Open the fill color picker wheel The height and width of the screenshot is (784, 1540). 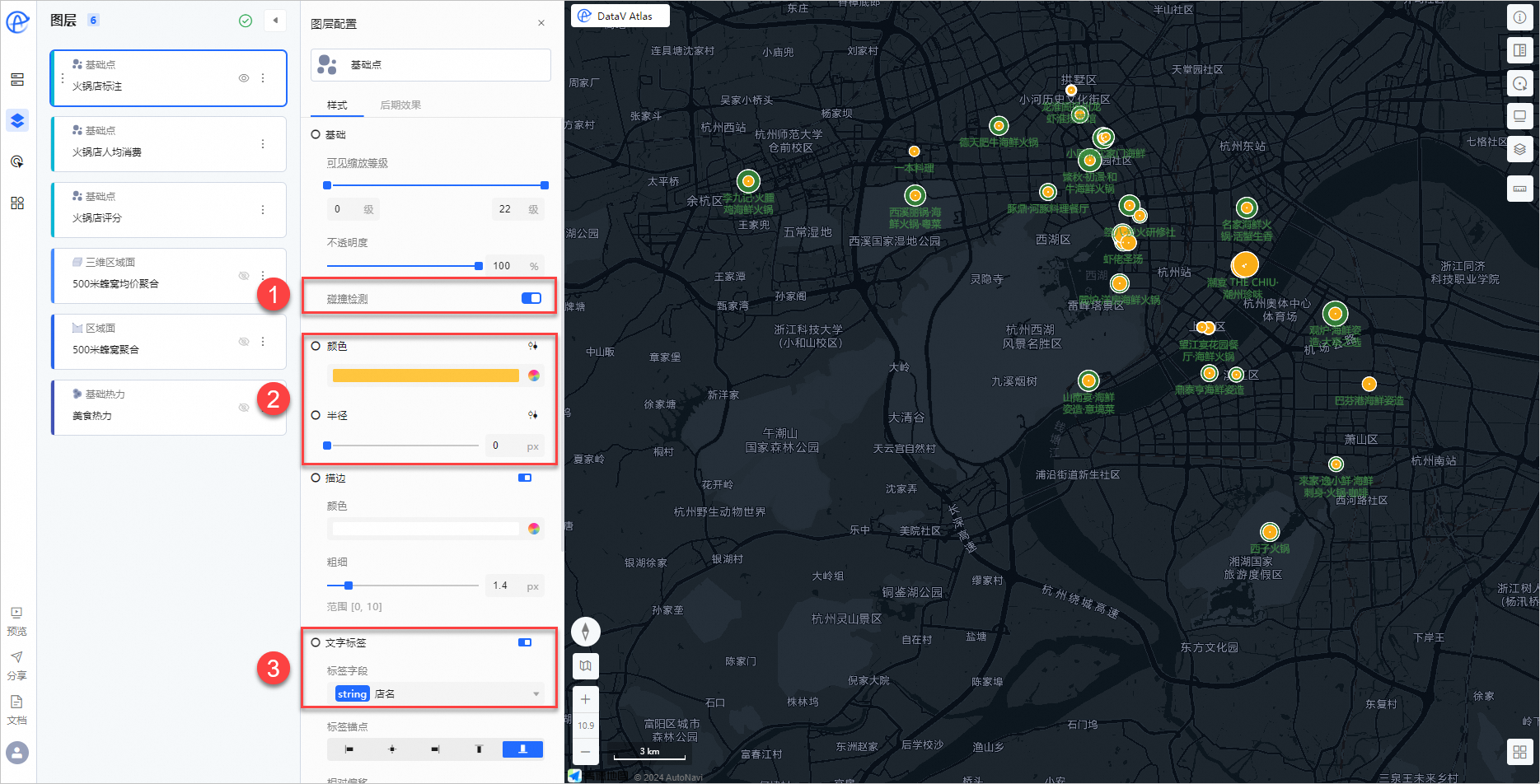pos(534,376)
